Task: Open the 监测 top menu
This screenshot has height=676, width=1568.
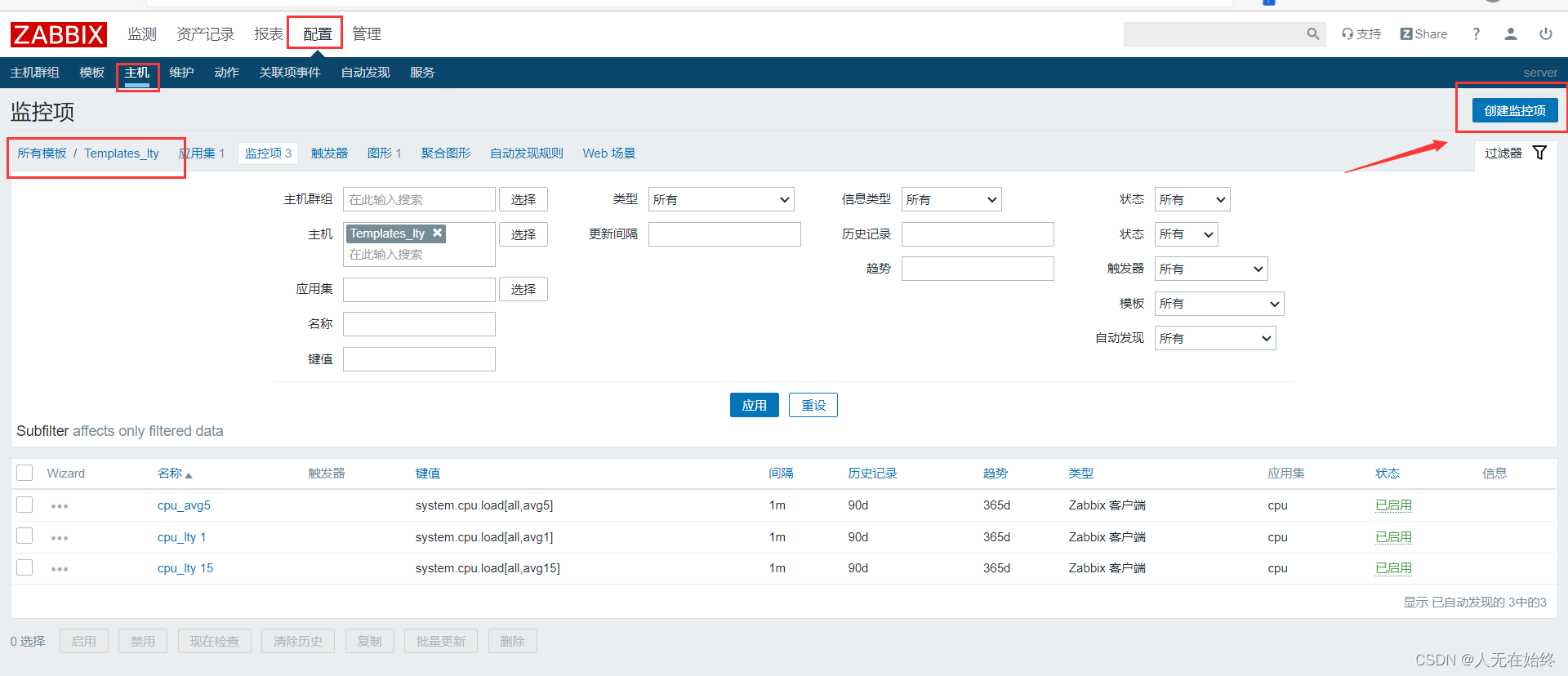Action: tap(142, 34)
